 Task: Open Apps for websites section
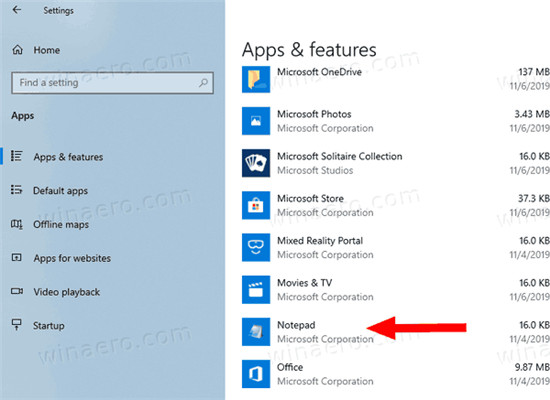(x=72, y=258)
